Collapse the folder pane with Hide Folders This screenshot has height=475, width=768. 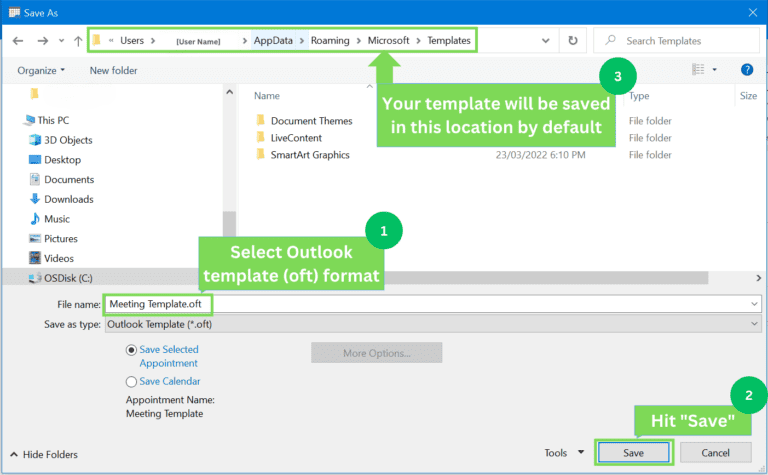point(44,453)
